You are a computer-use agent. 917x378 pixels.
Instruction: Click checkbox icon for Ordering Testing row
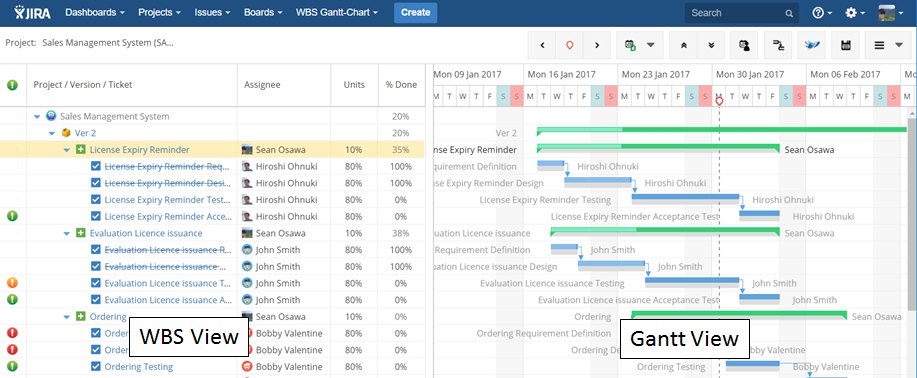point(96,367)
